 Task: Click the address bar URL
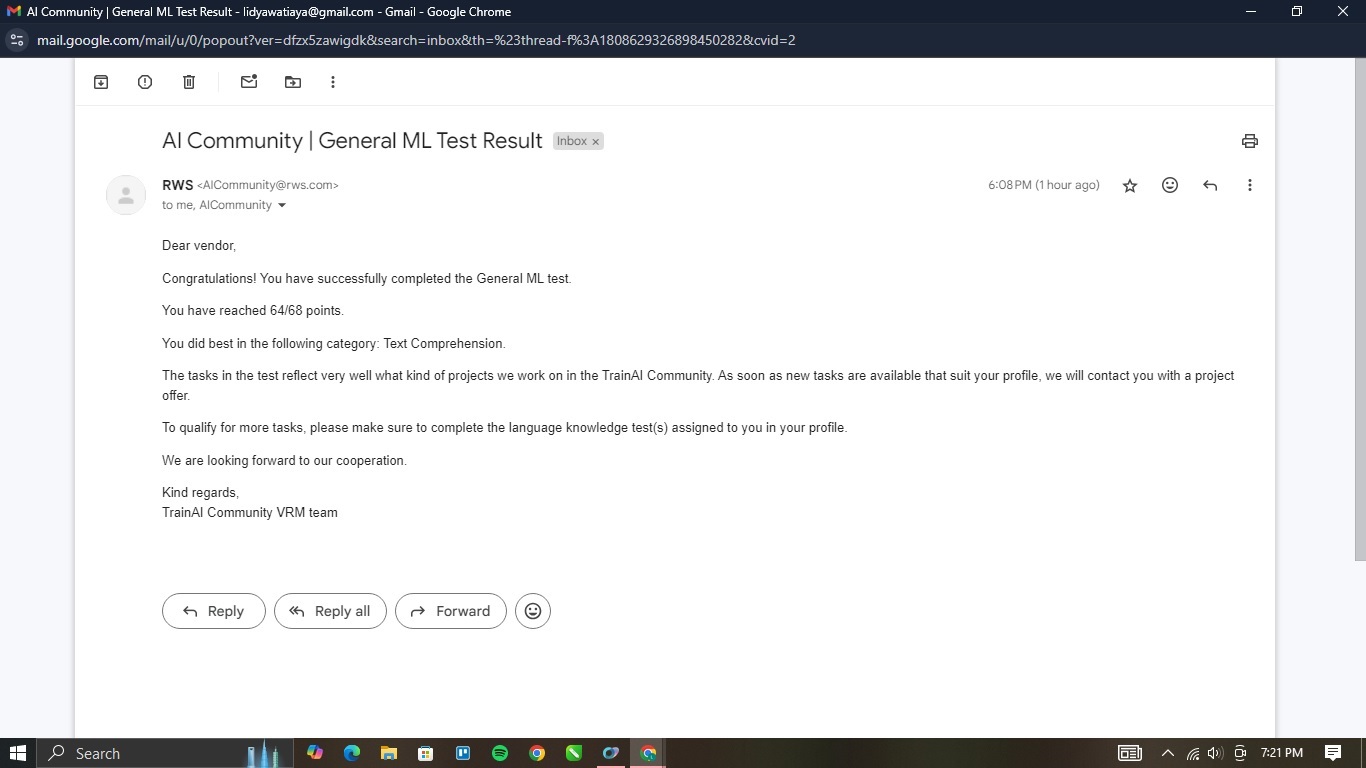click(416, 40)
